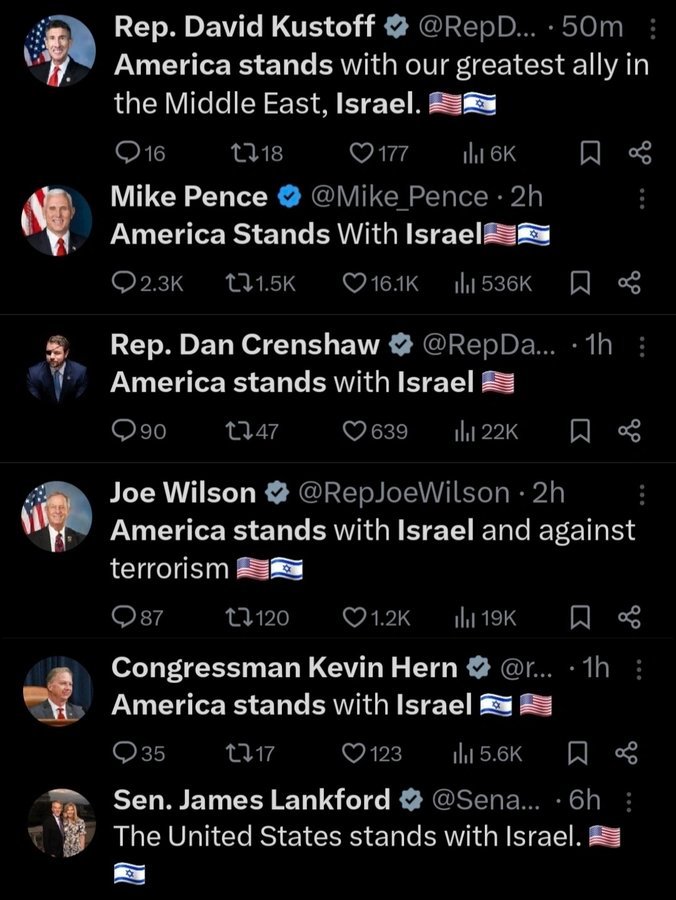This screenshot has width=676, height=900.
Task: Share Congressman Kevin Hern's tweet
Action: coord(626,753)
